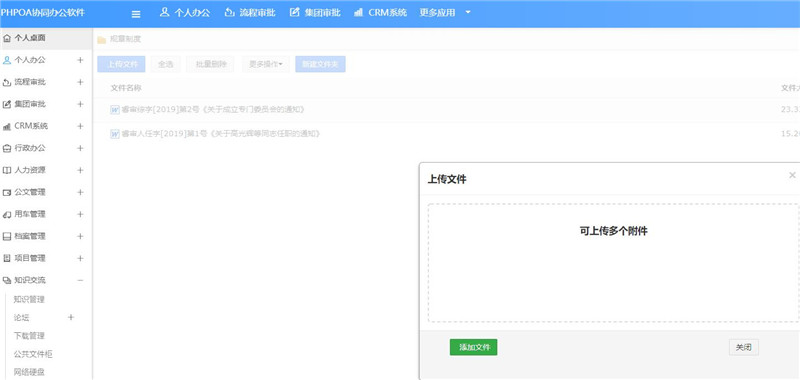Open 个人桌面 in the sidebar
This screenshot has width=800, height=380.
(x=46, y=38)
